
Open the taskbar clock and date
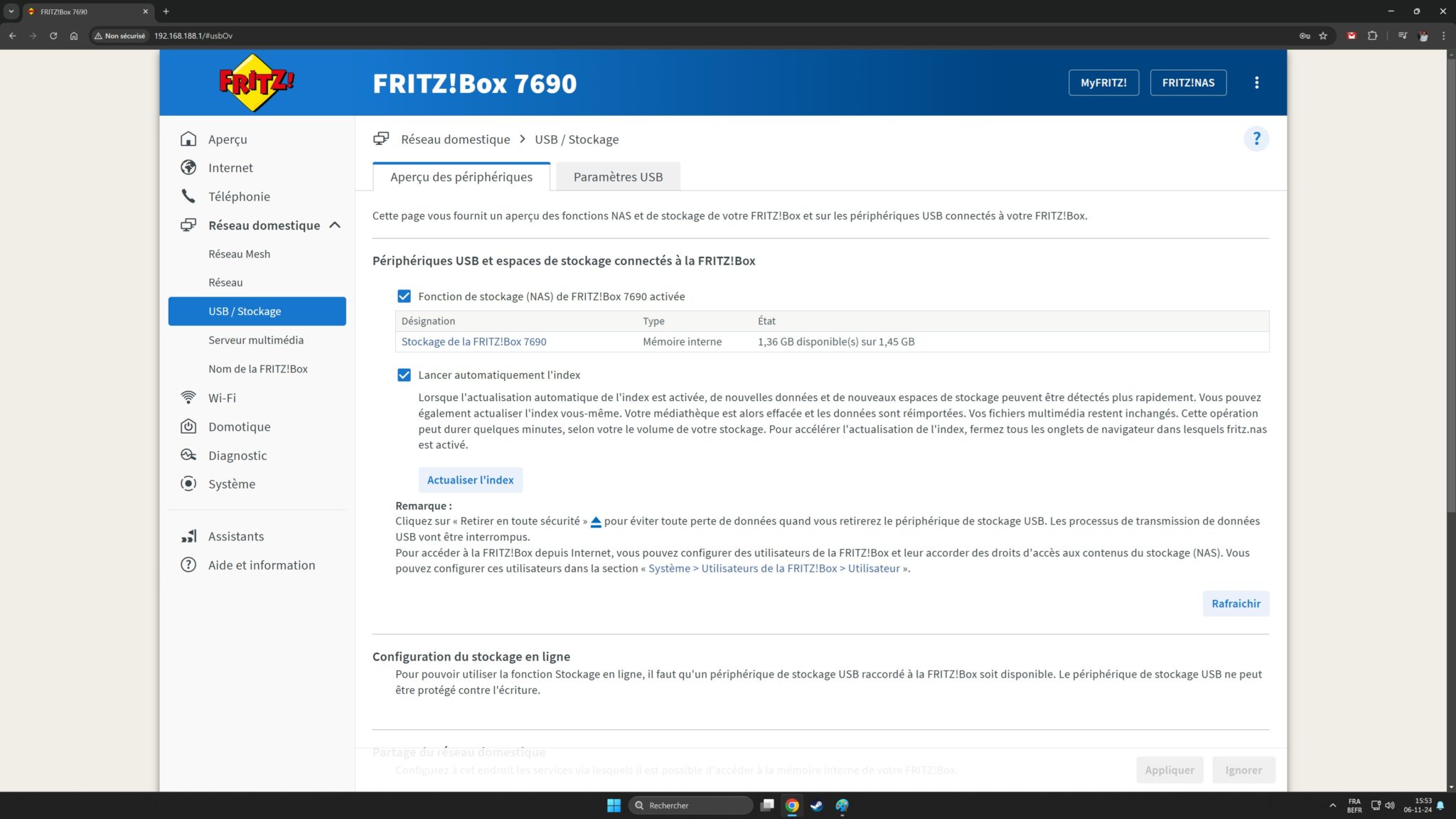(x=1418, y=805)
